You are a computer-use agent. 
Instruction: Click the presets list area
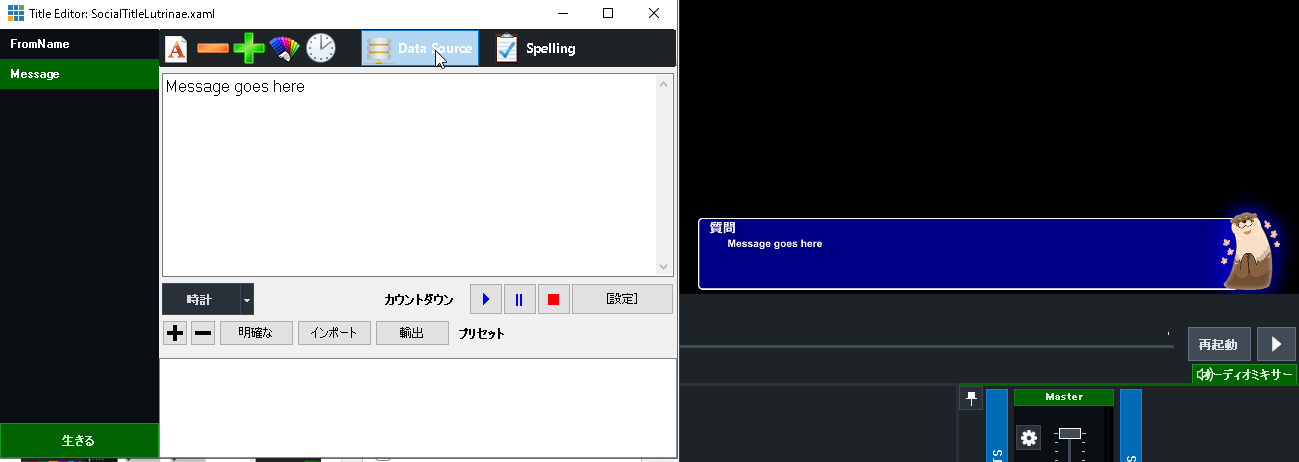tap(418, 407)
